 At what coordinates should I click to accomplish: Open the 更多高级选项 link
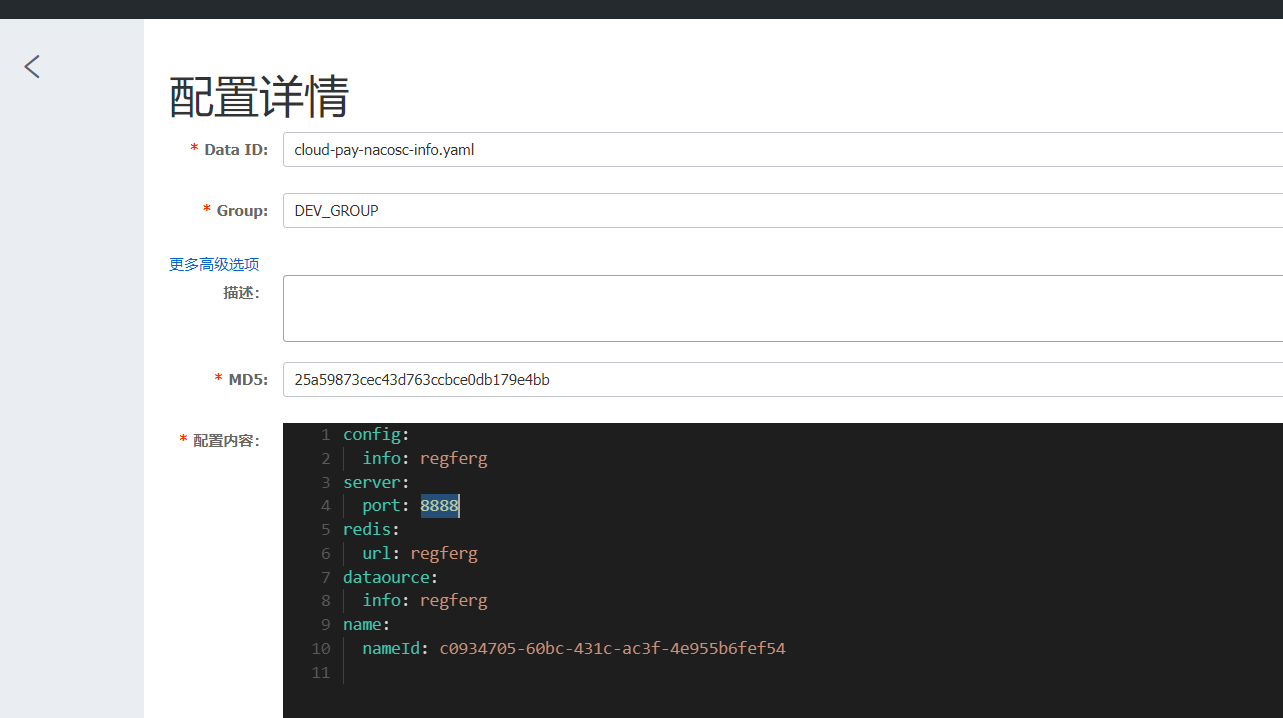click(x=214, y=264)
